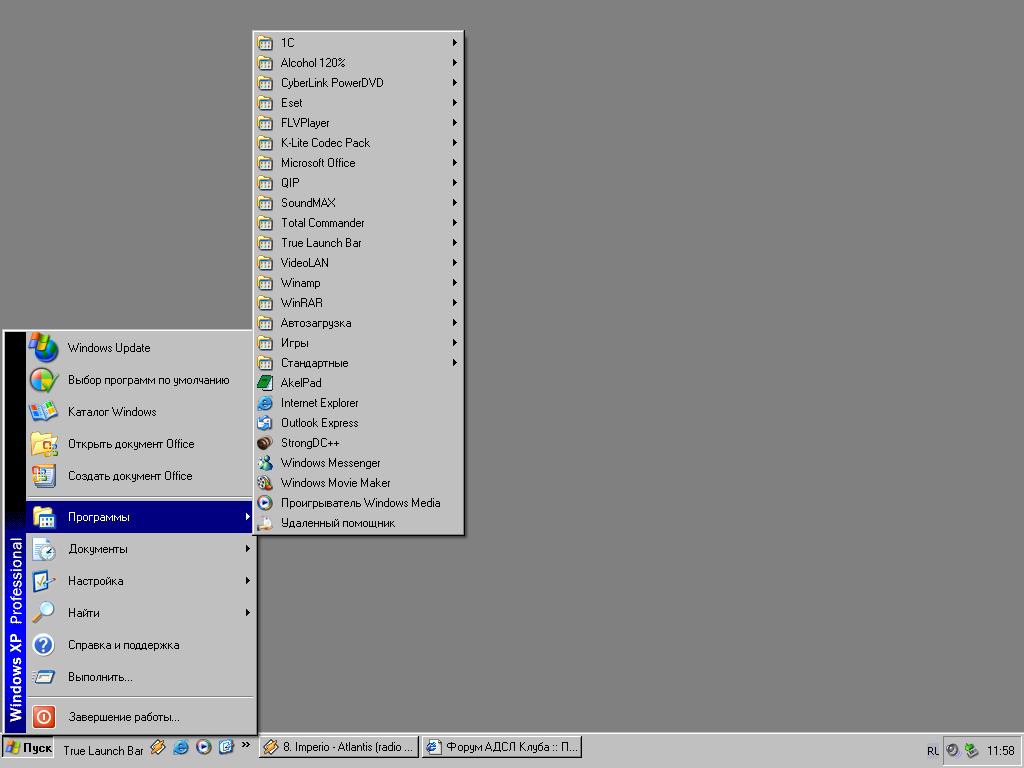Choose True Launch Bar in Programs menu
Screen dimensions: 1024x768
tap(359, 243)
